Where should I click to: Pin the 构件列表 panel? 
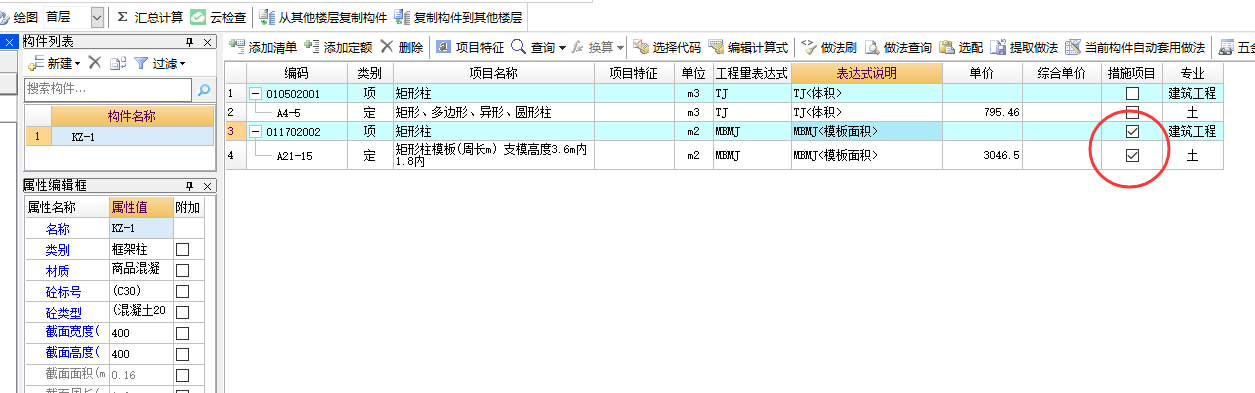pos(189,42)
